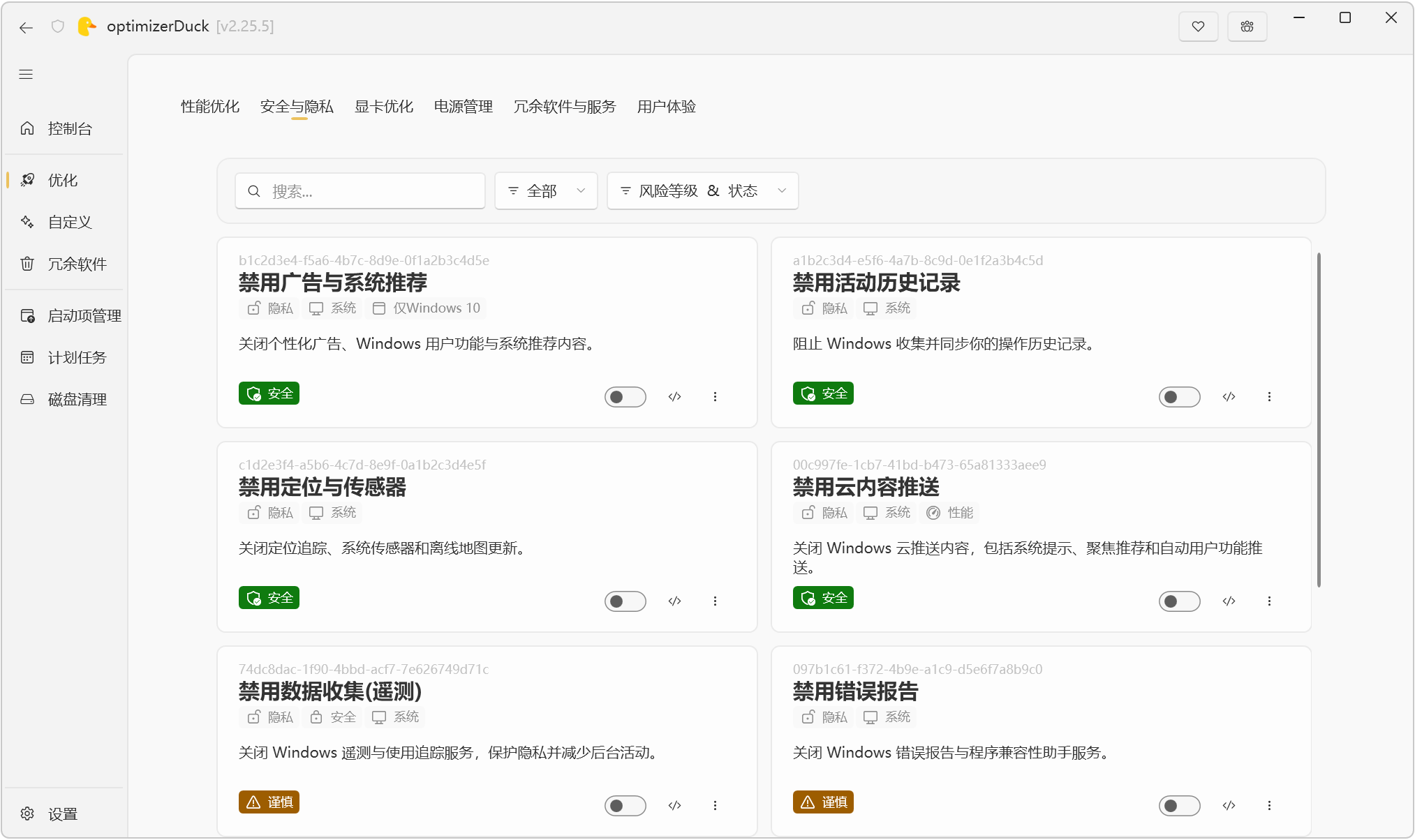View code for 禁用数据收集(遥测)

point(674,806)
